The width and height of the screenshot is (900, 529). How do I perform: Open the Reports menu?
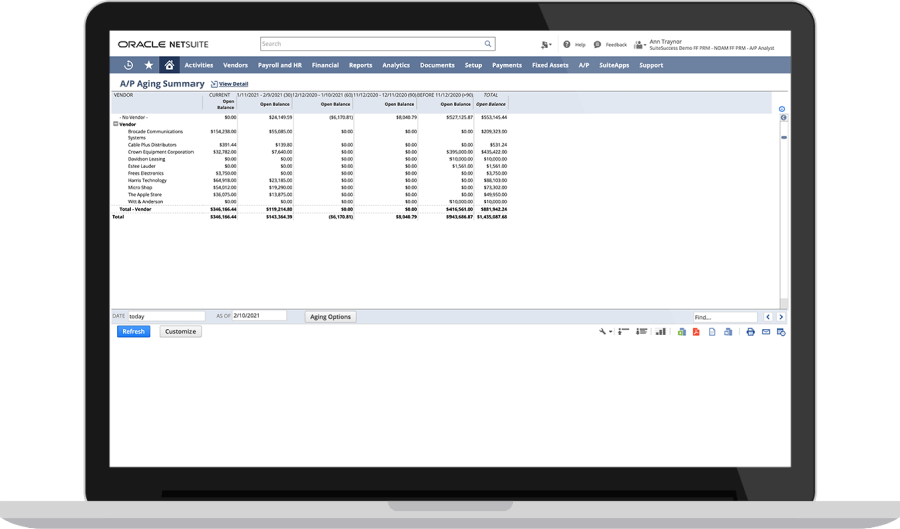[x=360, y=65]
